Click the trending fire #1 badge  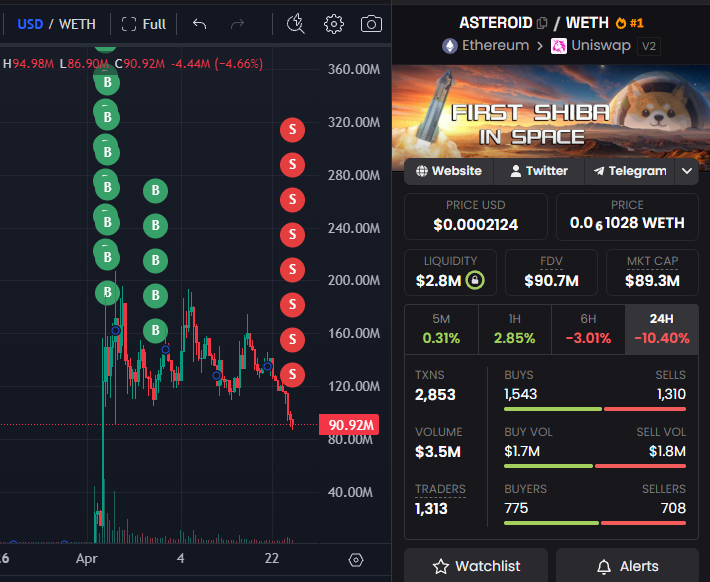pyautogui.click(x=629, y=23)
